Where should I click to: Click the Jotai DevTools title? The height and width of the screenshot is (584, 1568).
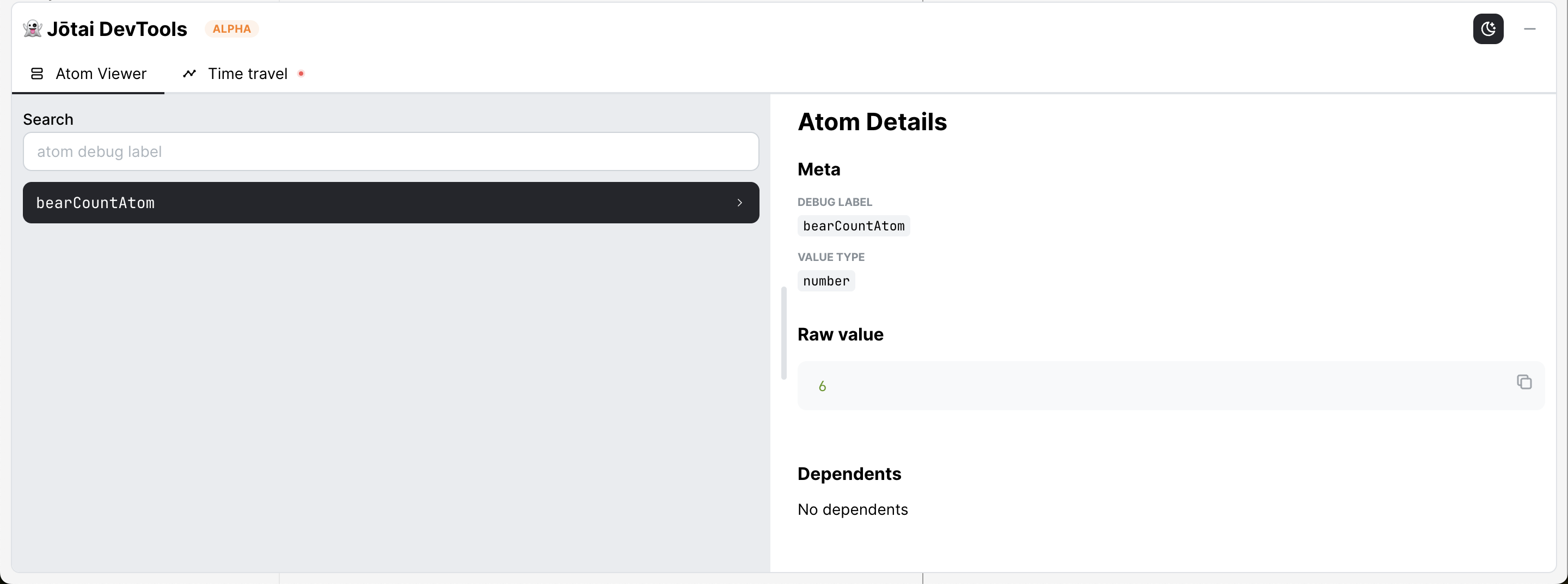[x=117, y=29]
